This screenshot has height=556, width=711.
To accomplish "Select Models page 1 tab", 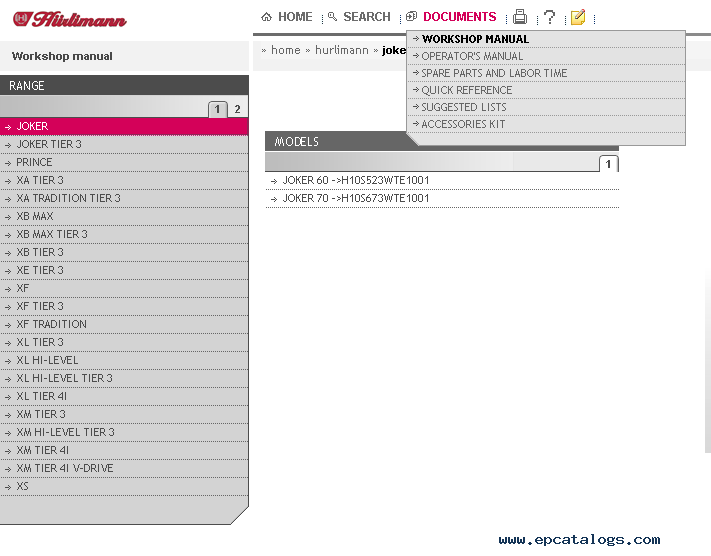I will pyautogui.click(x=608, y=164).
